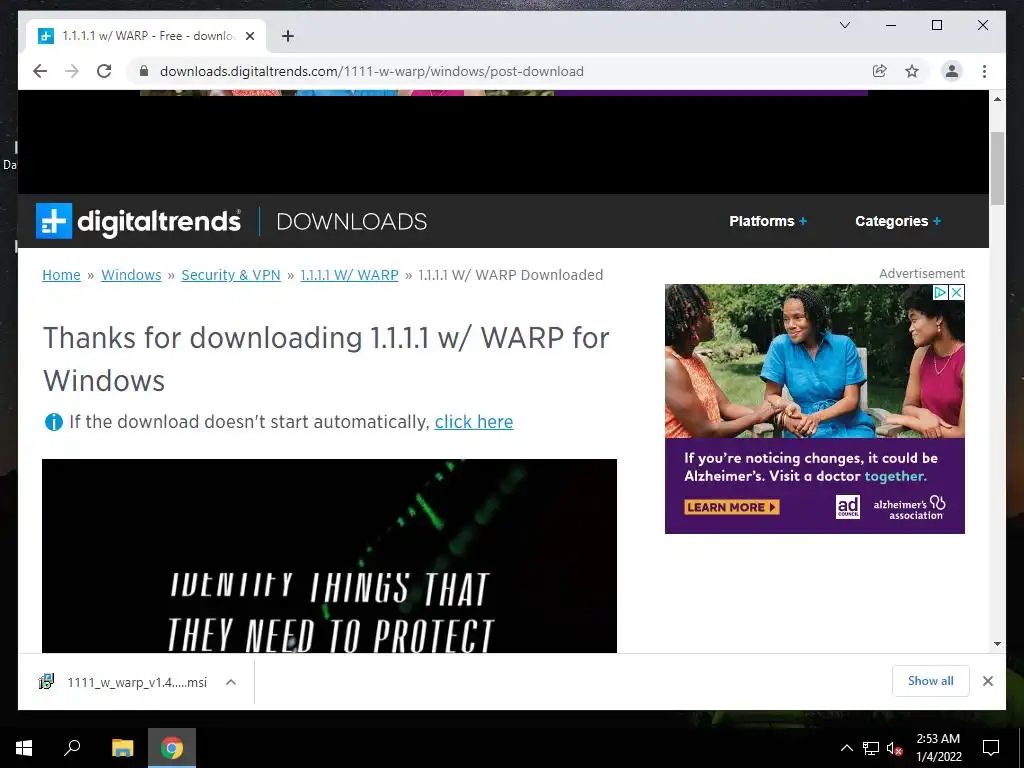
Task: Share this page via address bar icon
Action: tap(880, 71)
